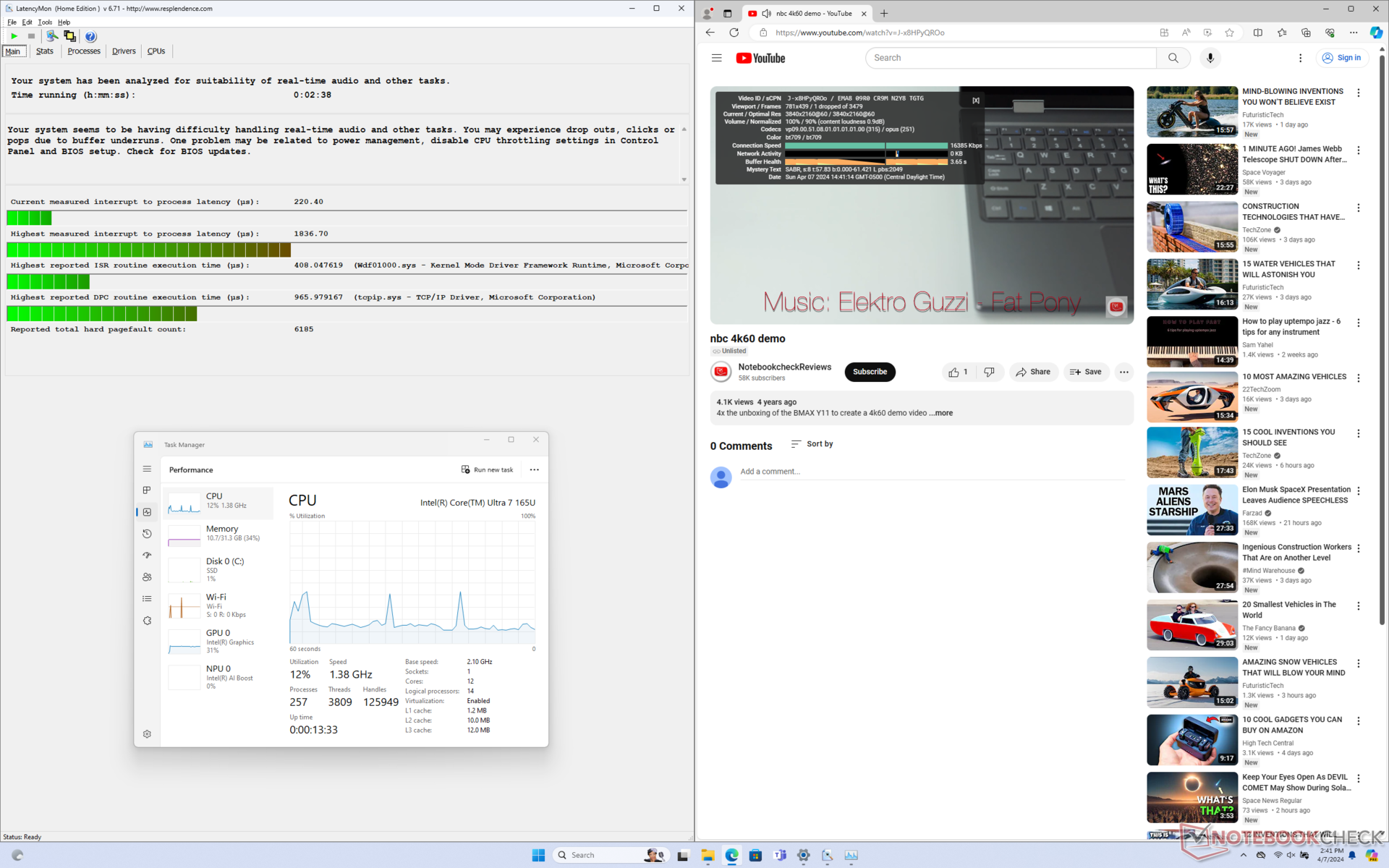Viewport: 1389px width, 868px height.
Task: Open Task Manager Startup apps icon
Action: pyautogui.click(x=147, y=556)
